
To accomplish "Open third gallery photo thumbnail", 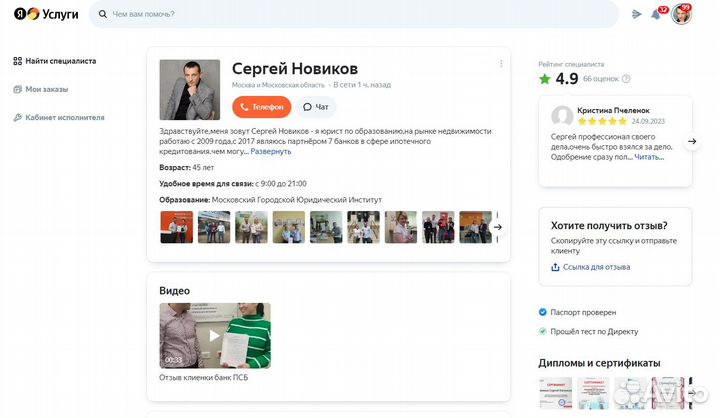I will click(251, 227).
